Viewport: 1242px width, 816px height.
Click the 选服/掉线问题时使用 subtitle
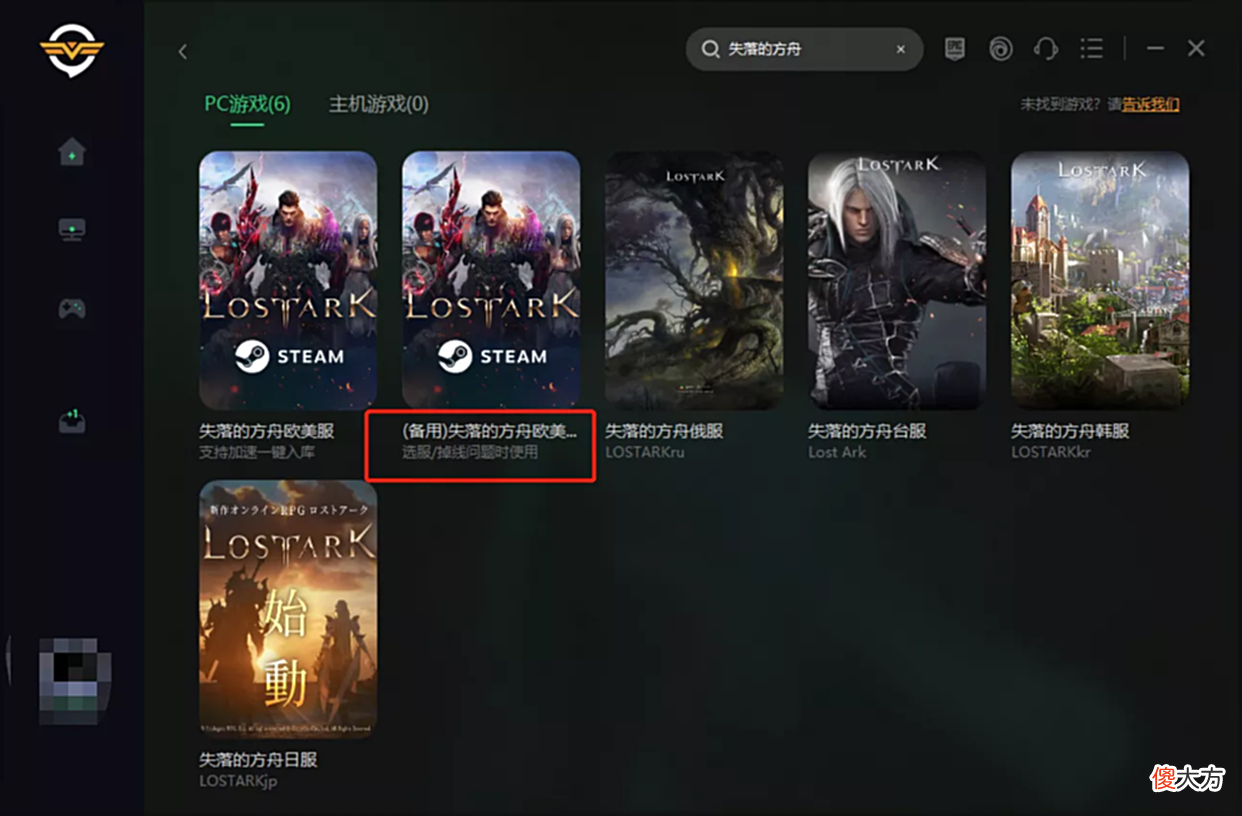click(470, 452)
